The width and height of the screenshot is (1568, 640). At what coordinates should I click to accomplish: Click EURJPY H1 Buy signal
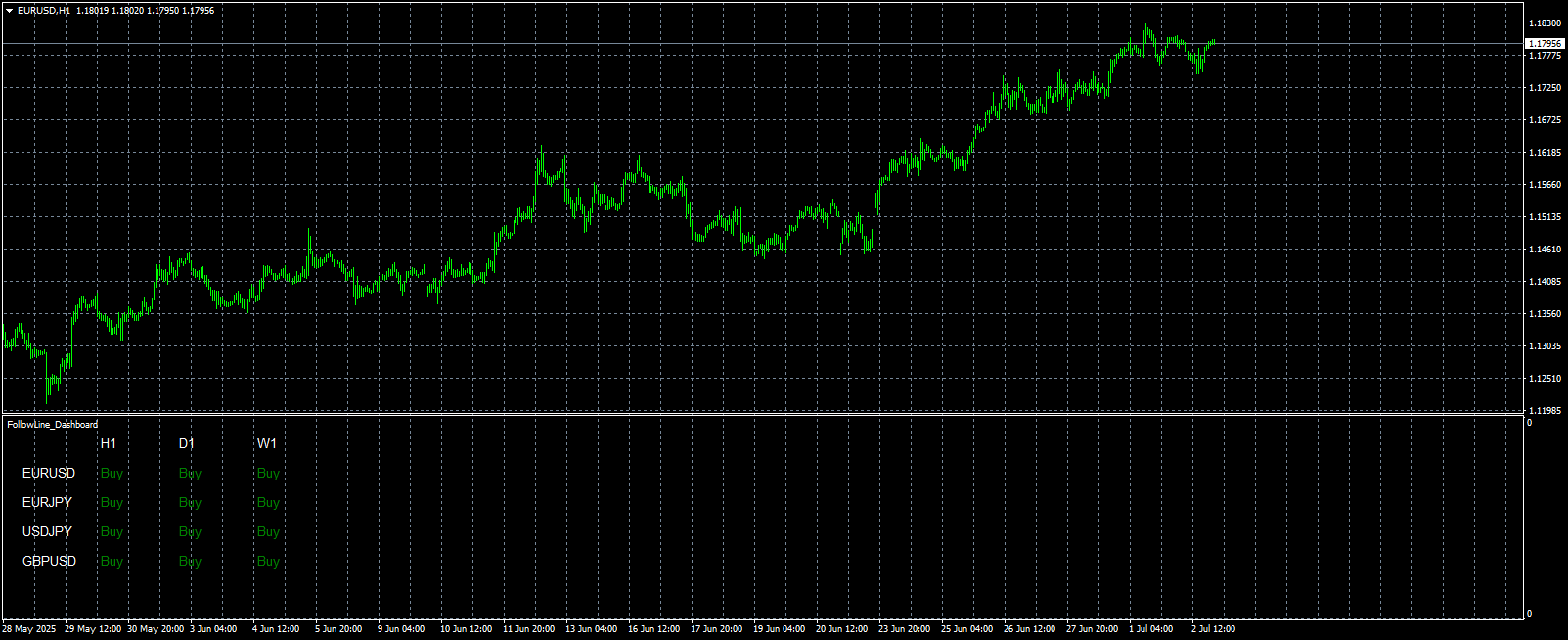112,503
